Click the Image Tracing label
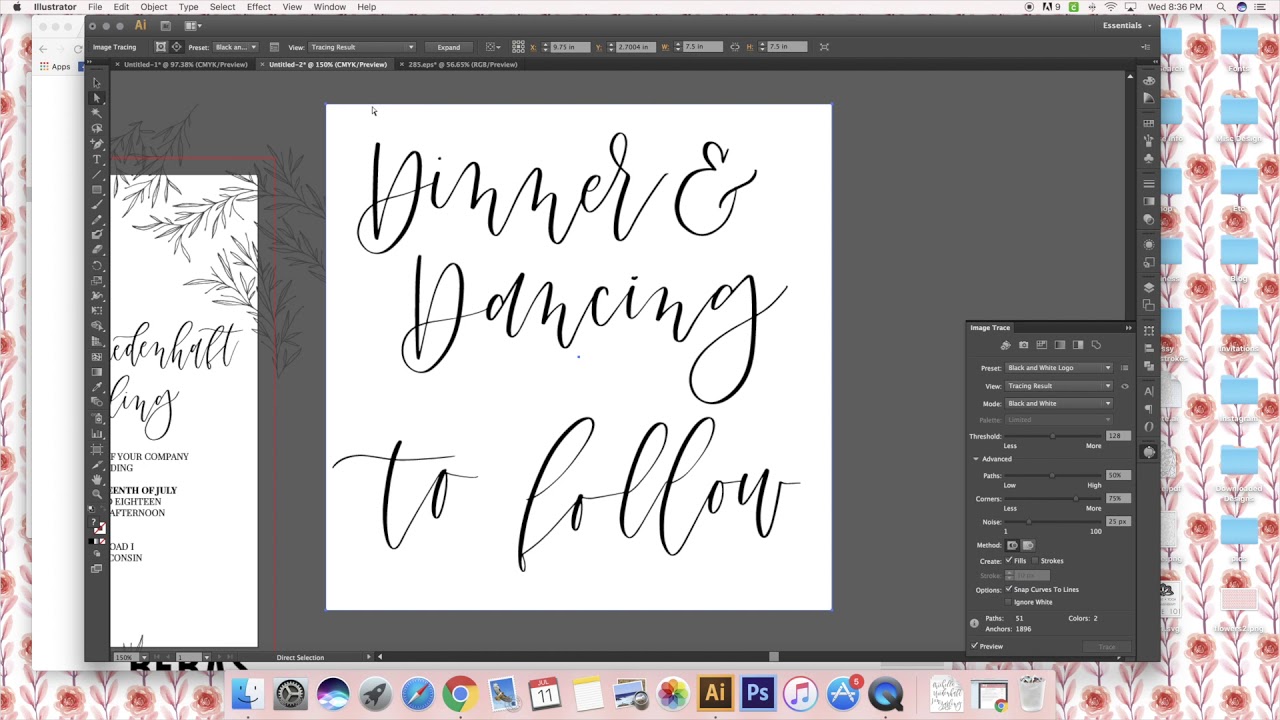Viewport: 1280px width, 720px height. point(115,47)
